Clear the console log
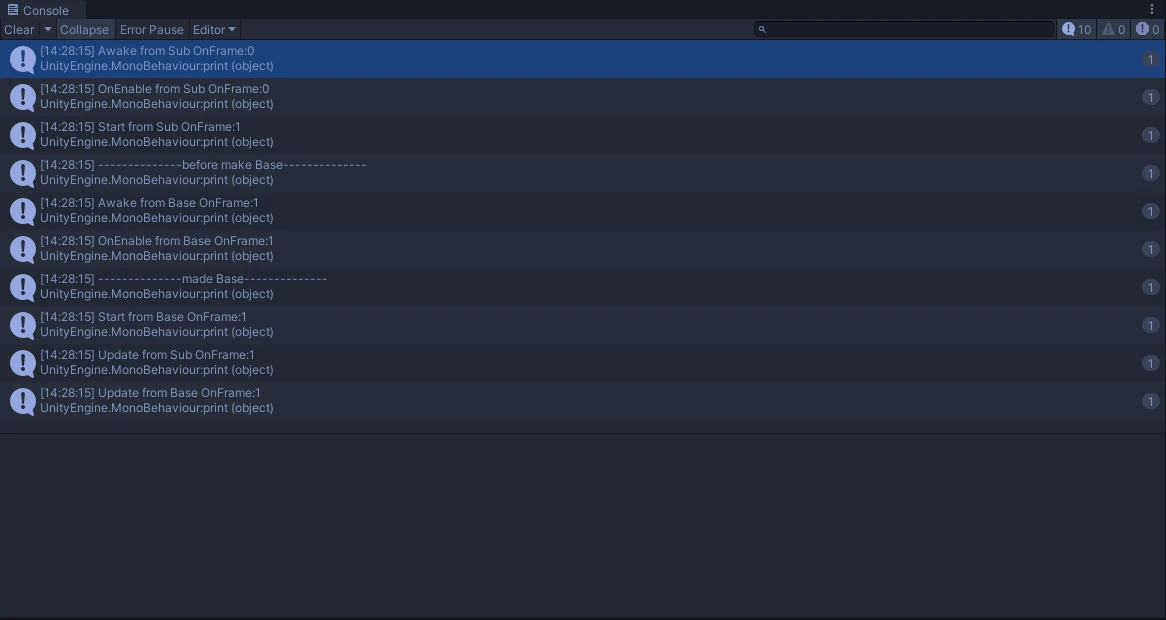Screen dimensions: 1166x620 [19, 30]
